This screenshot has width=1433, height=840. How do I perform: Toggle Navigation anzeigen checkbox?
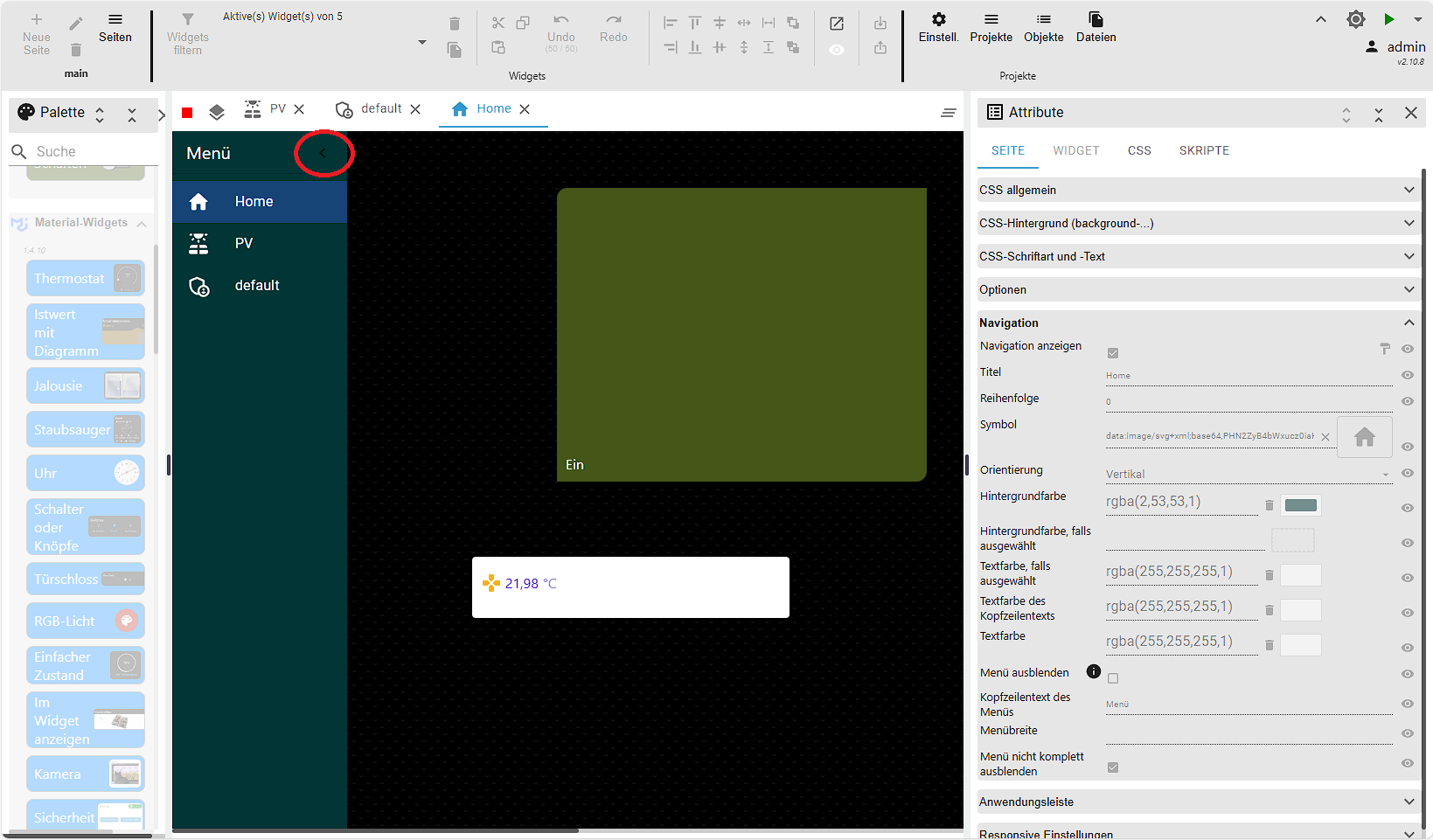click(x=1113, y=353)
